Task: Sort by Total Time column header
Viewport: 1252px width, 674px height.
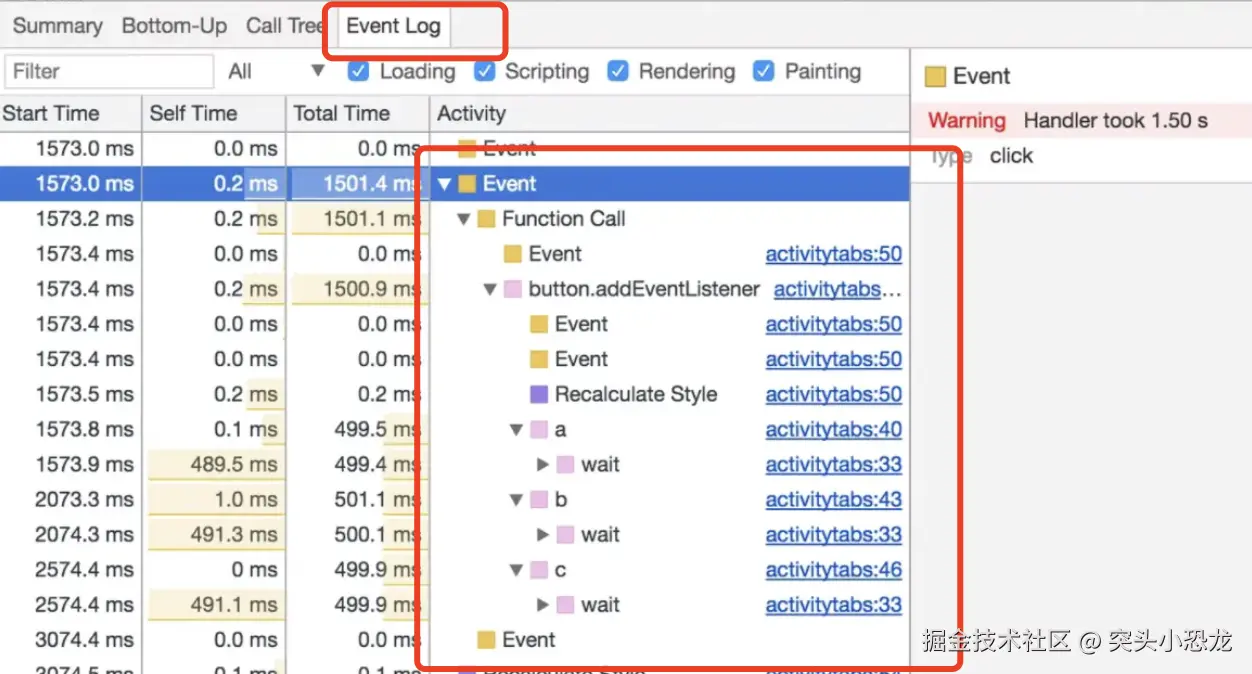Action: click(357, 113)
